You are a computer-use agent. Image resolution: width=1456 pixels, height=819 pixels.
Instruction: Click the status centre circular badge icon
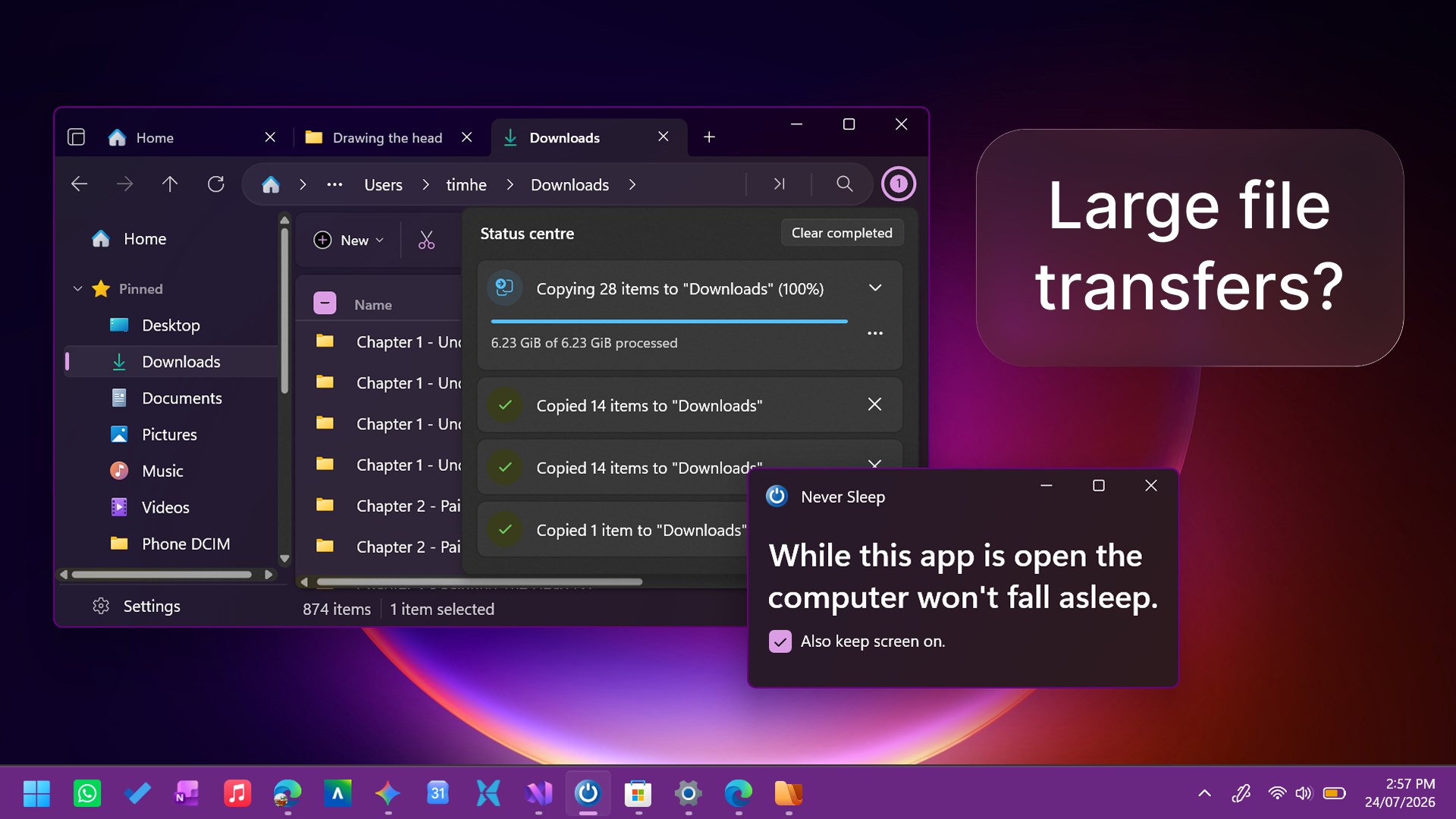[x=898, y=184]
